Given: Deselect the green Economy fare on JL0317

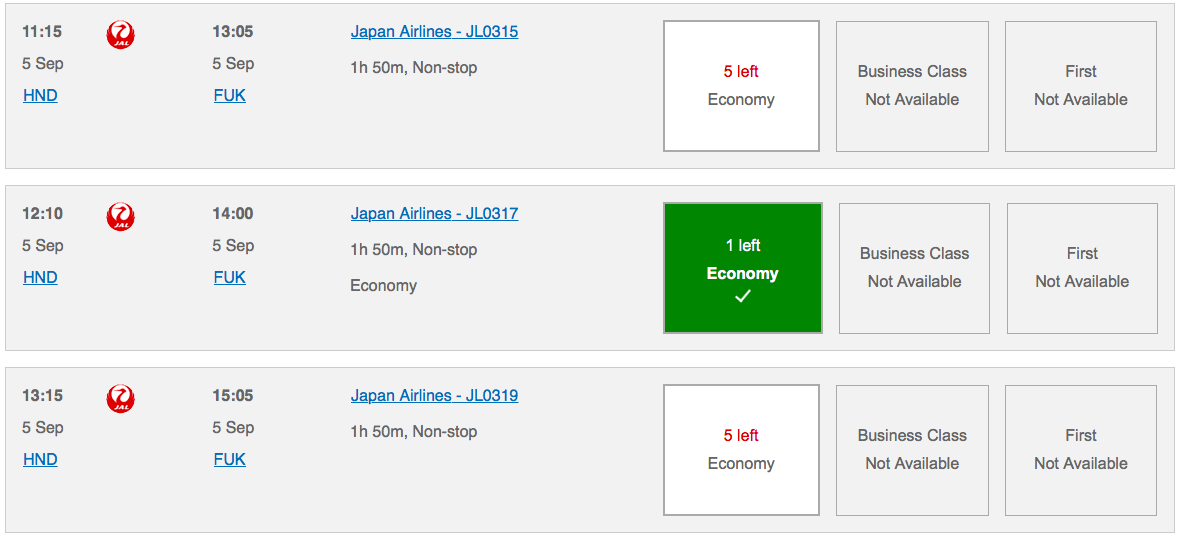Looking at the screenshot, I should [x=742, y=268].
